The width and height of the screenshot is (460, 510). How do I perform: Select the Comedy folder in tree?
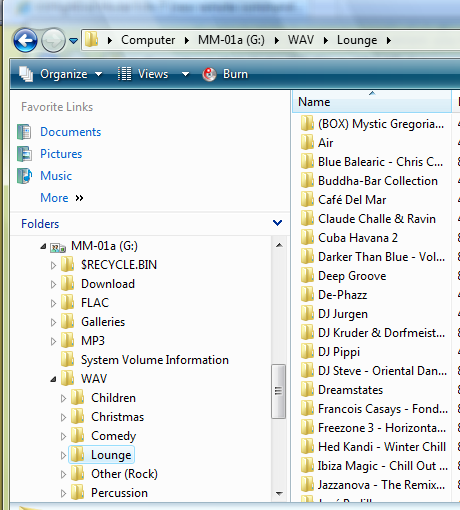click(x=113, y=436)
